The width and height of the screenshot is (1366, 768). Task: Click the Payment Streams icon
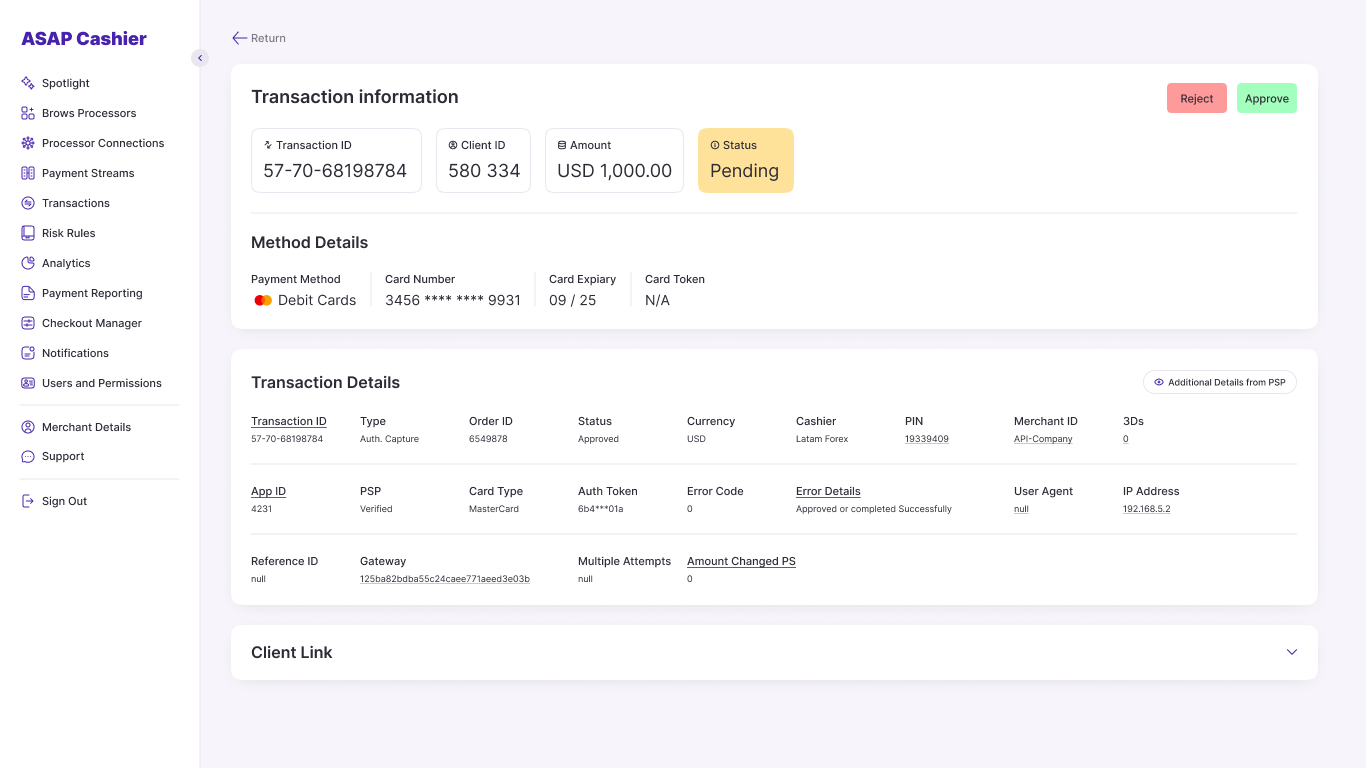point(28,173)
